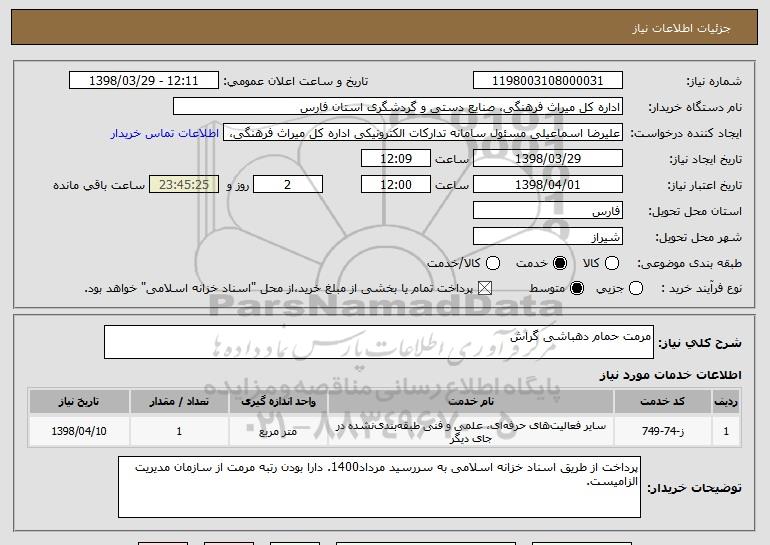Click the need date cell 1398/04/10
The width and height of the screenshot is (770, 545).
click(x=79, y=432)
